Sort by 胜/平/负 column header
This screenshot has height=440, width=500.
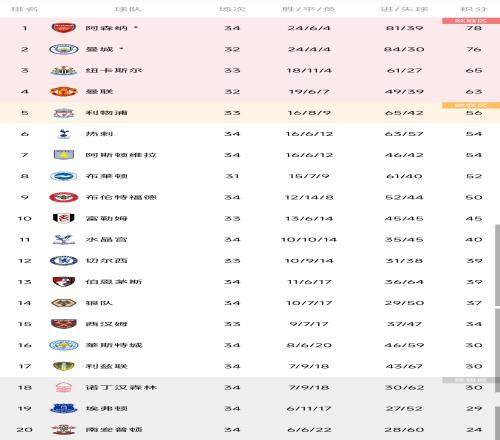coord(309,9)
